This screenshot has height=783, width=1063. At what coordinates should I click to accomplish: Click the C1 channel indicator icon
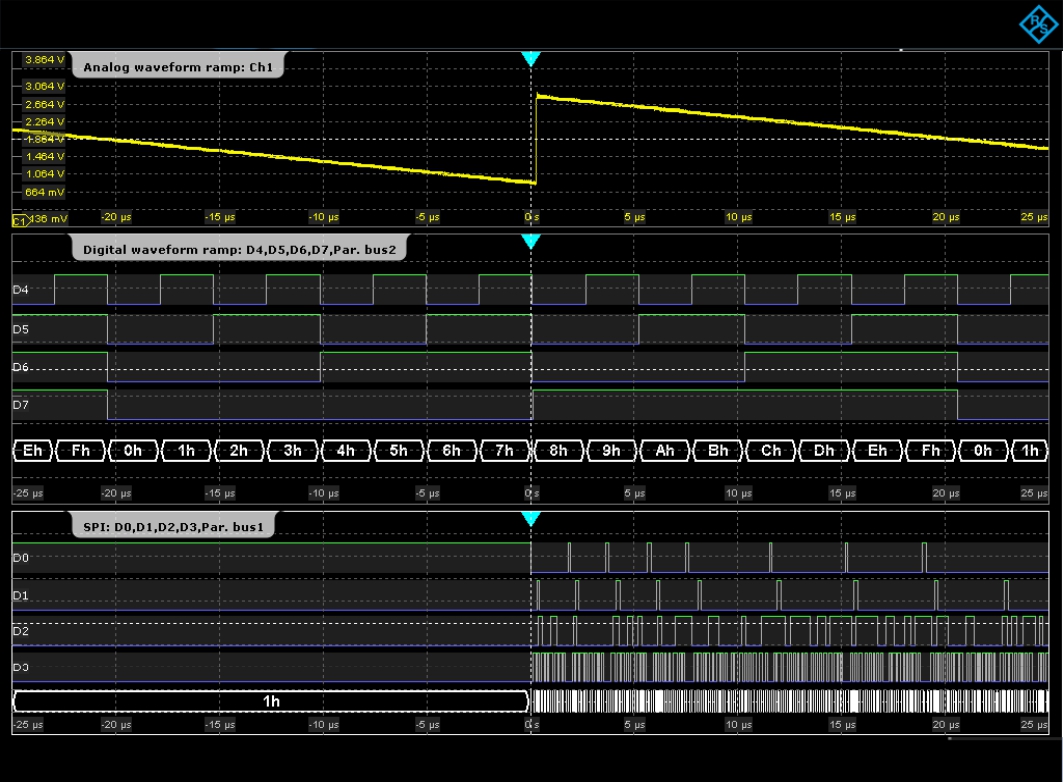(x=19, y=221)
